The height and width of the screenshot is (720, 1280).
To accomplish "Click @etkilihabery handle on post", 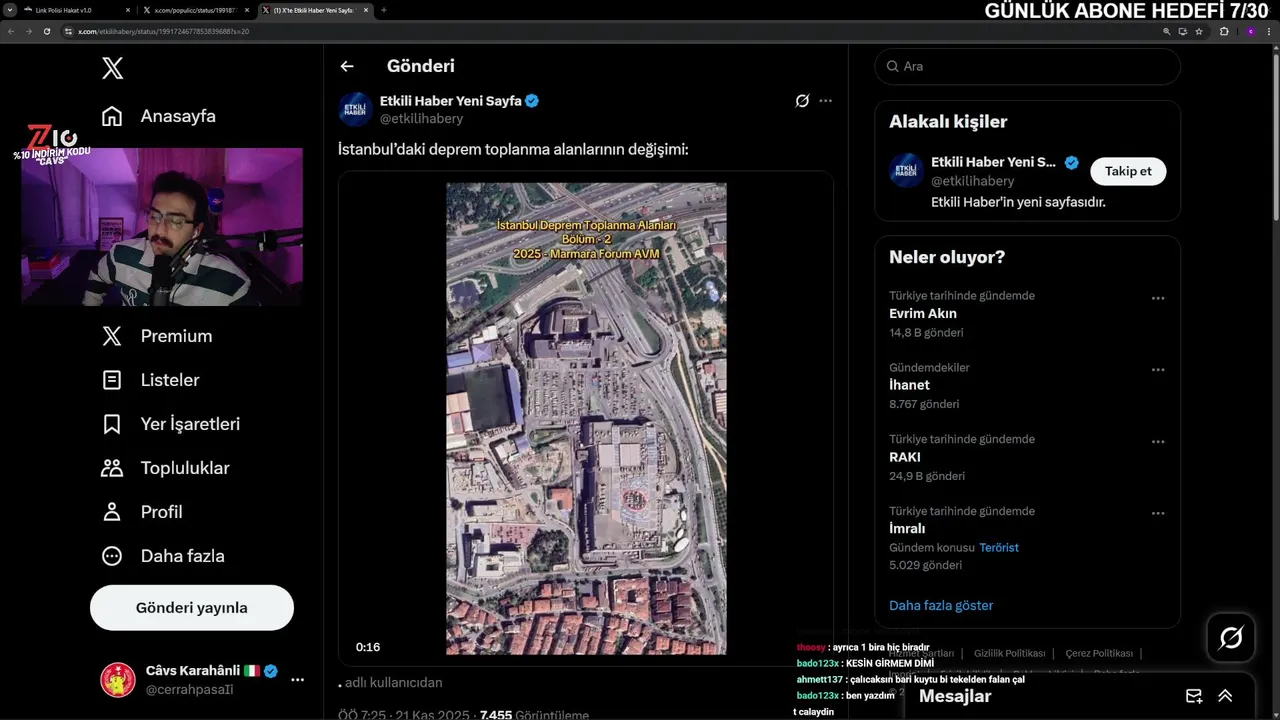I will tap(421, 119).
